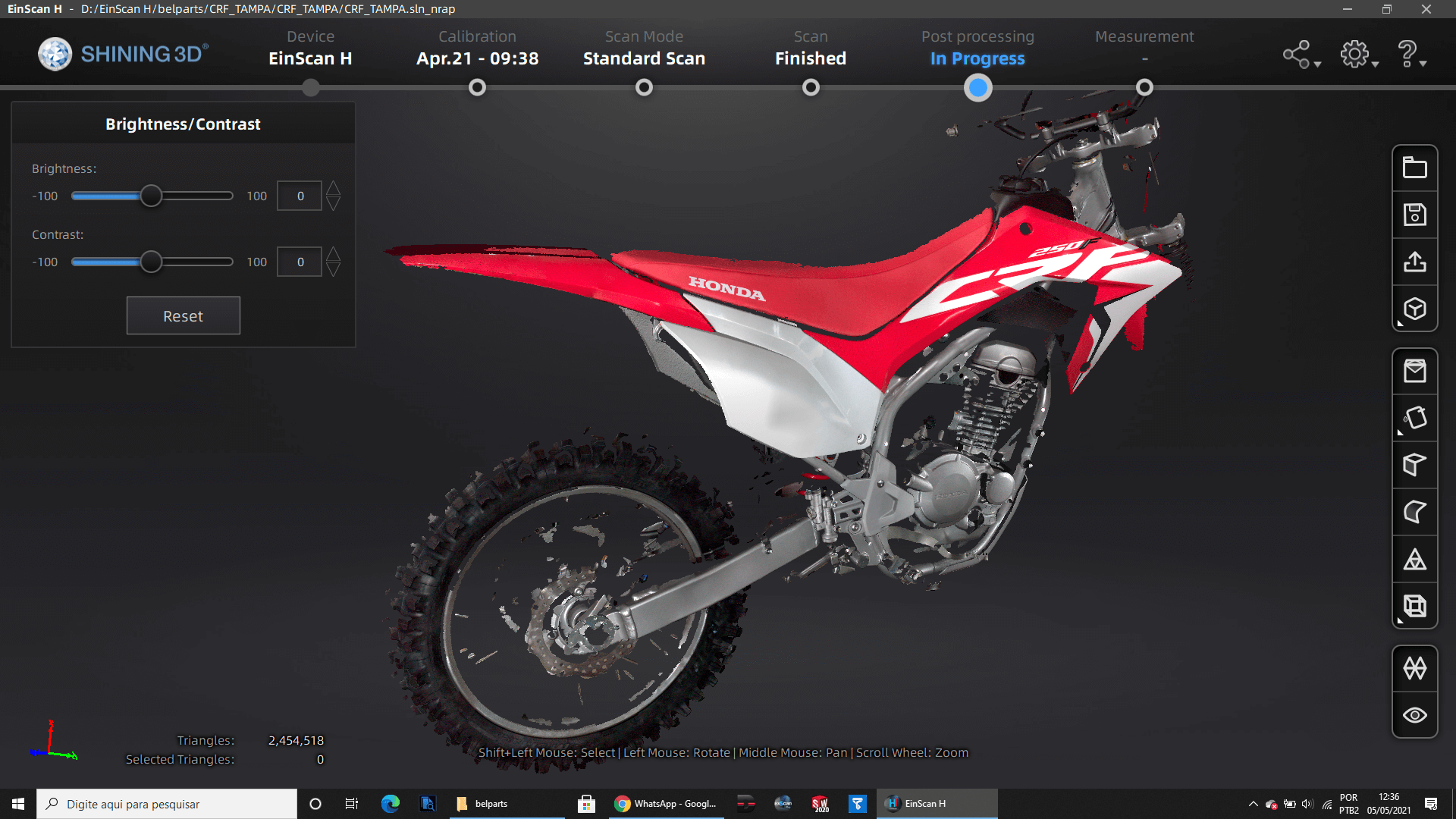Click the Brightness slider handle
Viewport: 1456px width, 819px height.
coord(151,196)
